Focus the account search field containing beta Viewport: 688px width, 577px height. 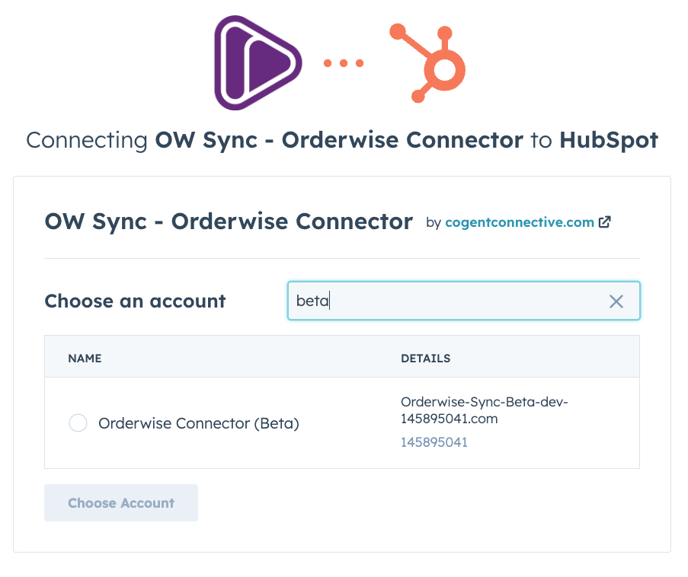464,301
